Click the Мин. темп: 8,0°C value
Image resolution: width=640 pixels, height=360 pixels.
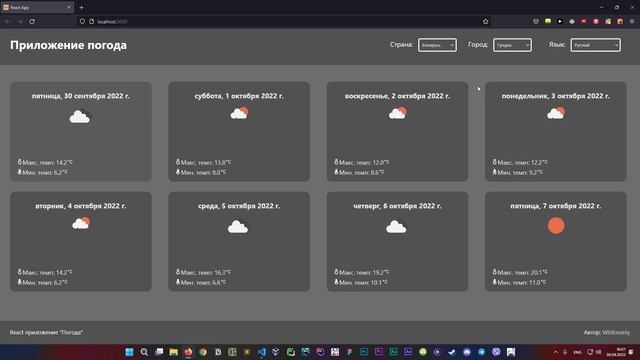(201, 172)
